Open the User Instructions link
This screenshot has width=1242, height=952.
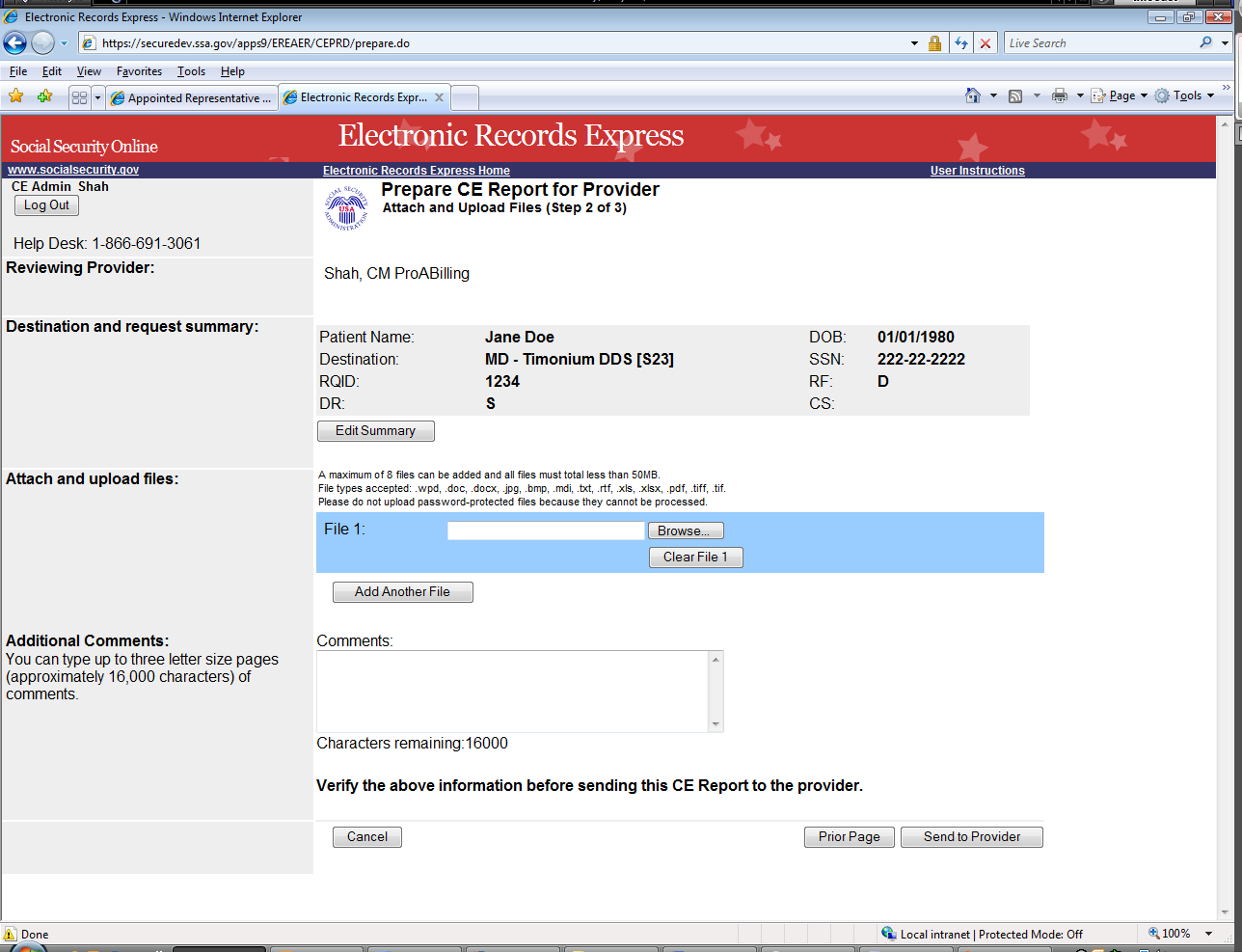point(978,171)
